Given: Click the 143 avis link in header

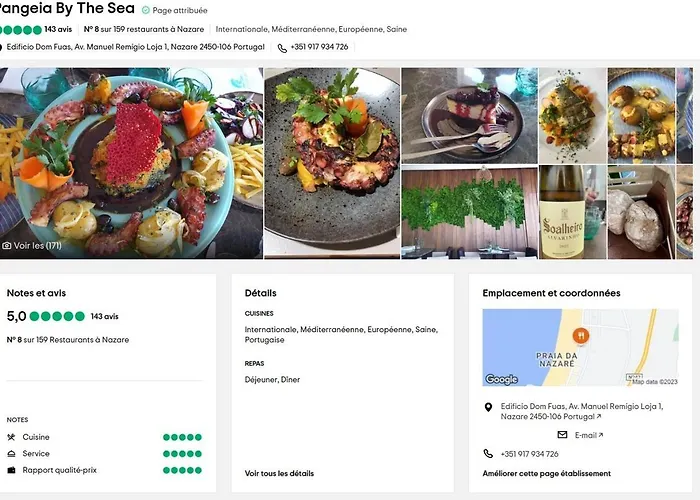Looking at the screenshot, I should coord(57,29).
